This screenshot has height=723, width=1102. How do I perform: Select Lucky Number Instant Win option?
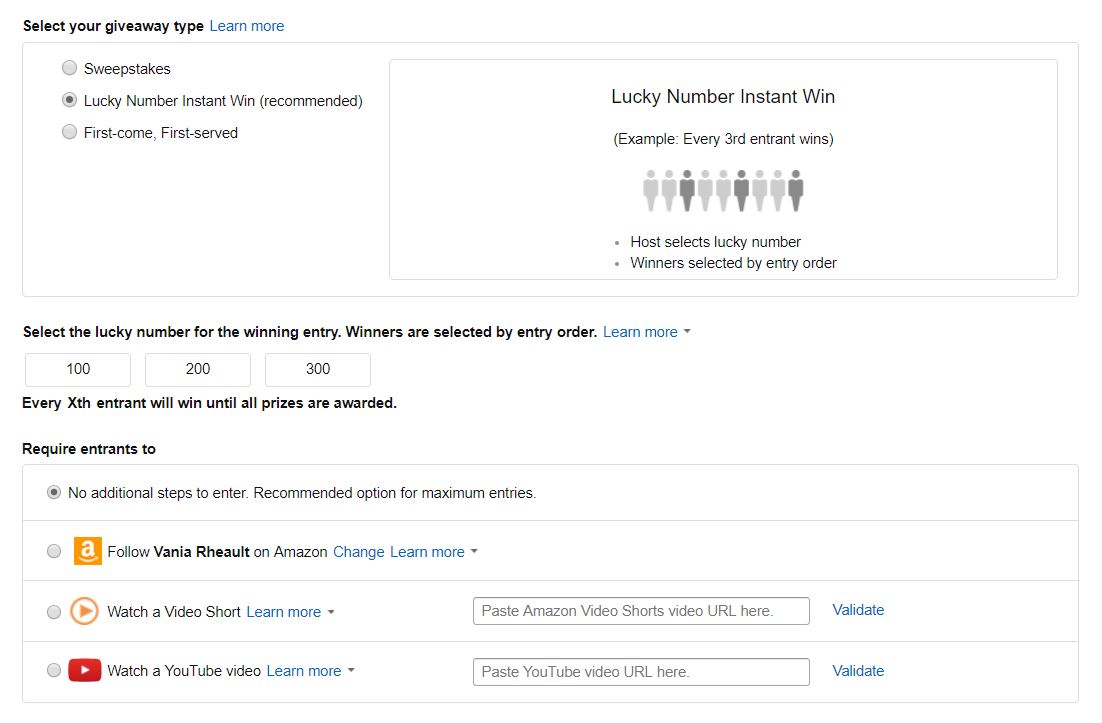pos(69,100)
